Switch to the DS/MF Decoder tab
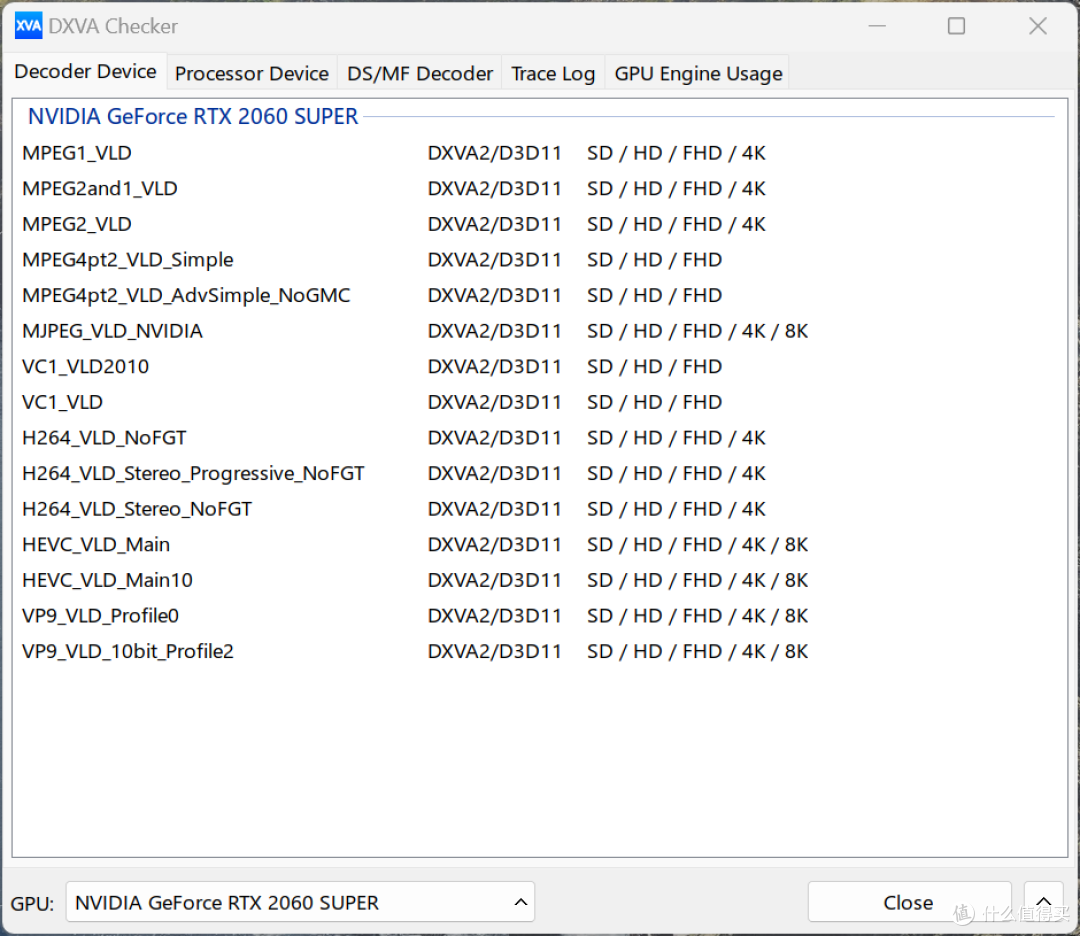Viewport: 1080px width, 936px height. [x=420, y=73]
